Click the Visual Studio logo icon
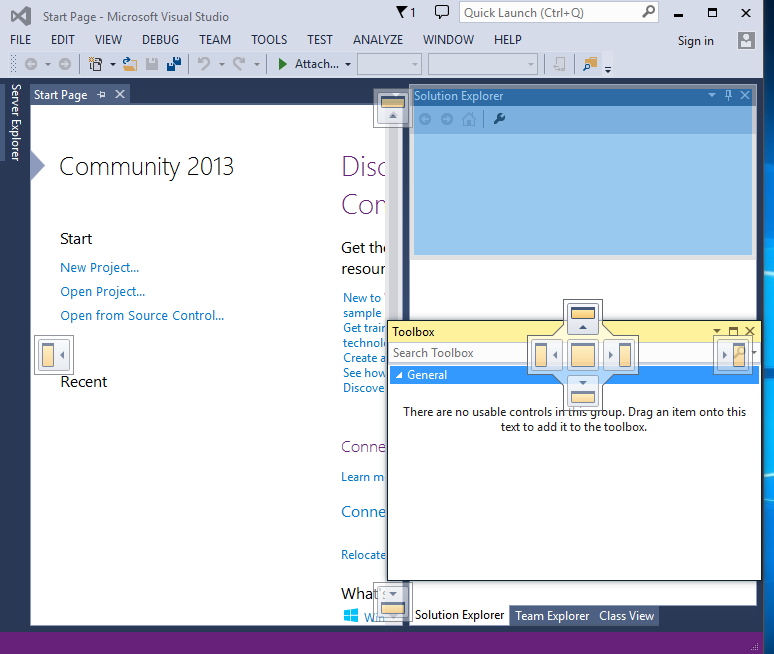Screen dimensions: 774x654 (x=21, y=16)
